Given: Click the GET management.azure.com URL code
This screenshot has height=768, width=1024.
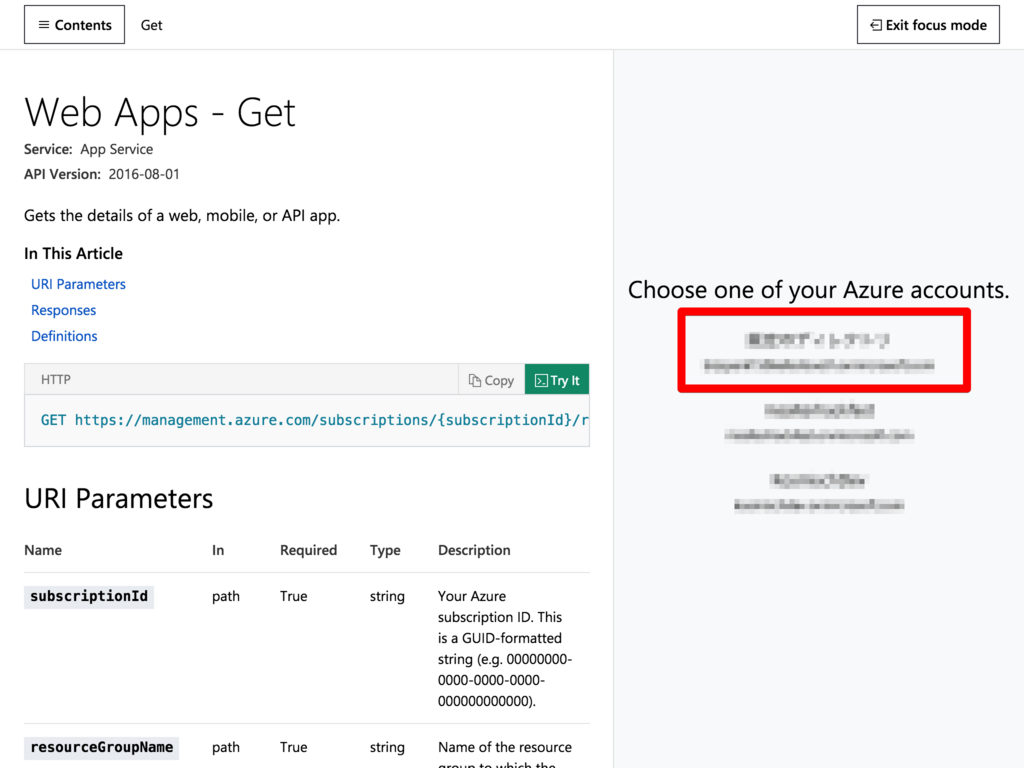Looking at the screenshot, I should click(314, 420).
